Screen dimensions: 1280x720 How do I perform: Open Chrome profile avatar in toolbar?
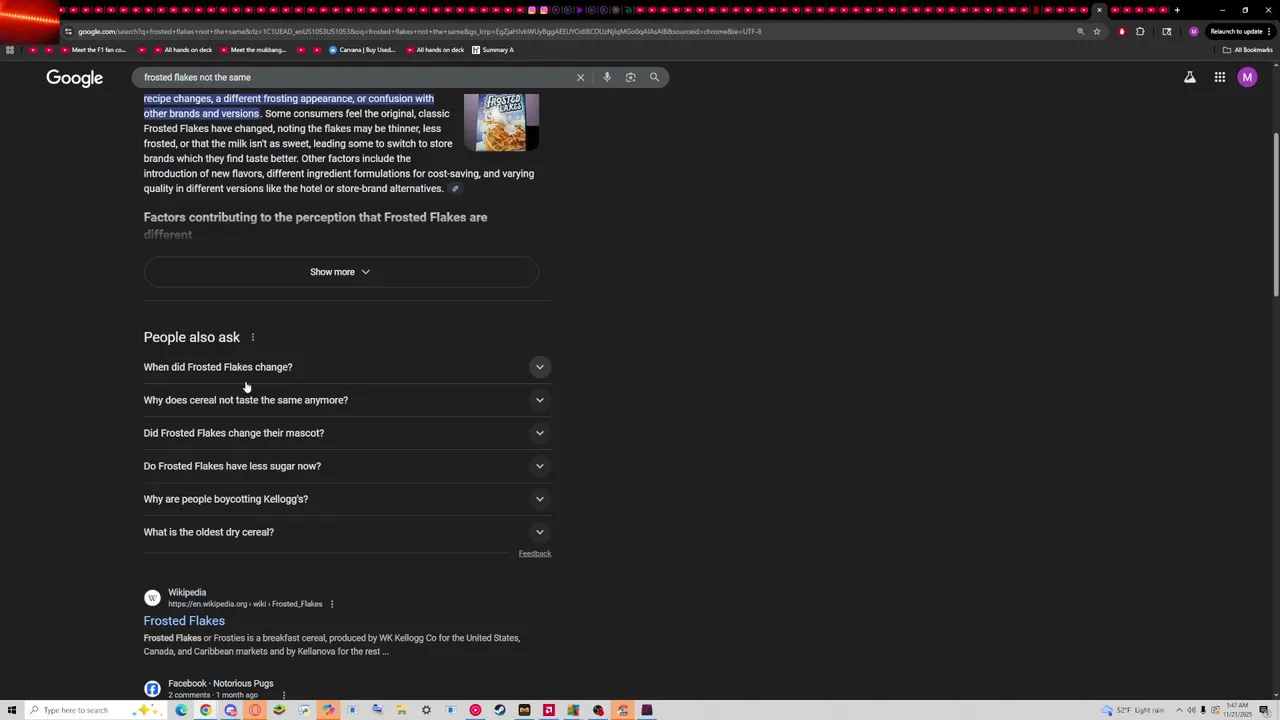click(x=1193, y=31)
